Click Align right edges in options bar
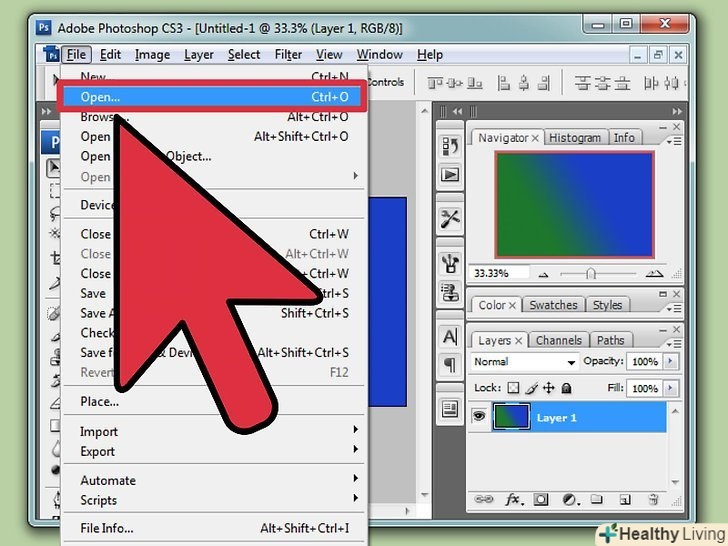Image resolution: width=728 pixels, height=546 pixels. (x=544, y=83)
